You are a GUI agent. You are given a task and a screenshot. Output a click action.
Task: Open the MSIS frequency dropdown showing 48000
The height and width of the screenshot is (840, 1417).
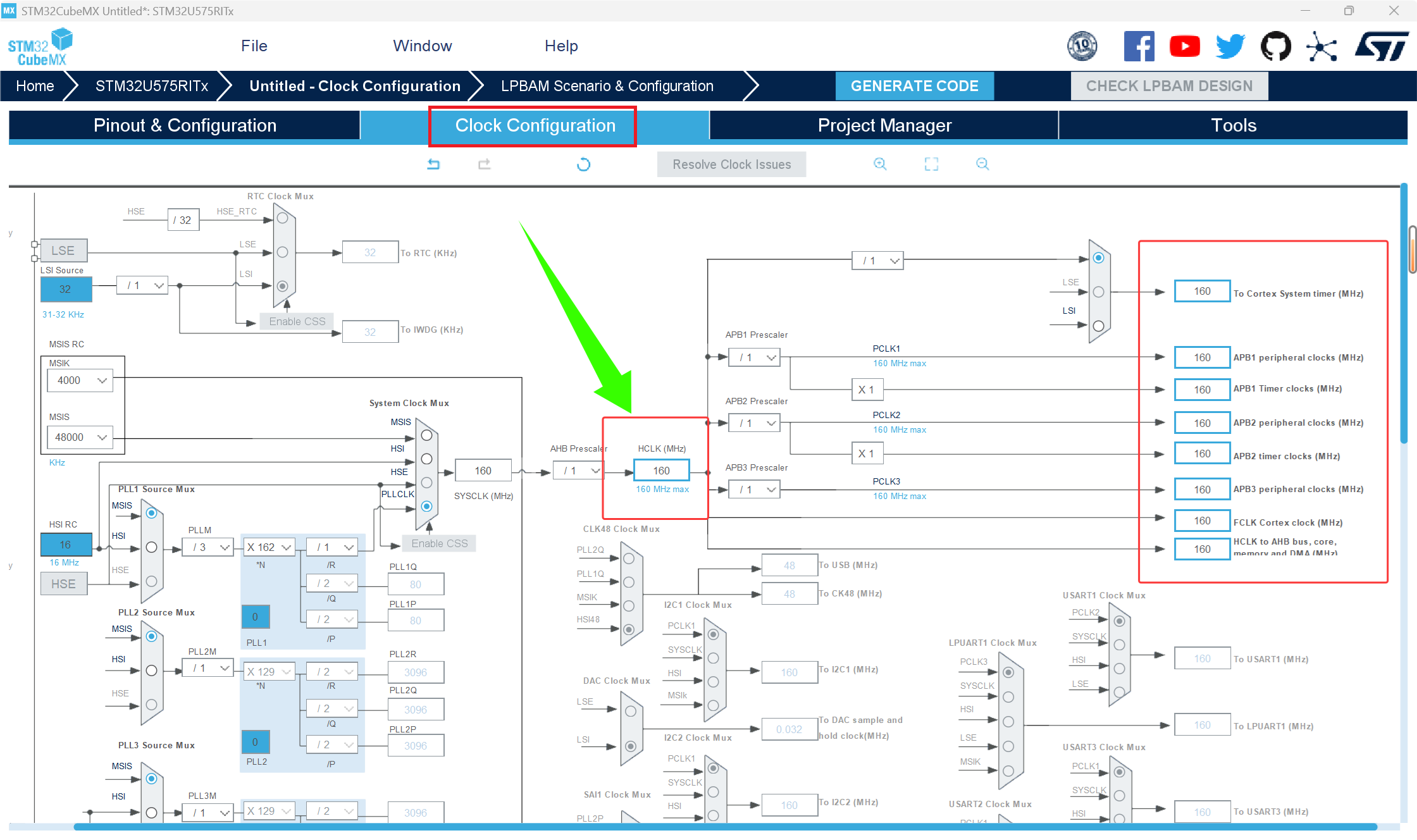pyautogui.click(x=80, y=438)
